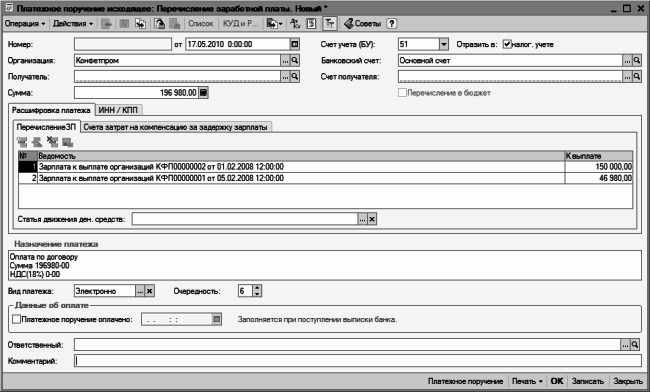Viewport: 650px width, 392px height.
Task: Toggle the Тт text-mode toolbar button
Action: [x=330, y=24]
